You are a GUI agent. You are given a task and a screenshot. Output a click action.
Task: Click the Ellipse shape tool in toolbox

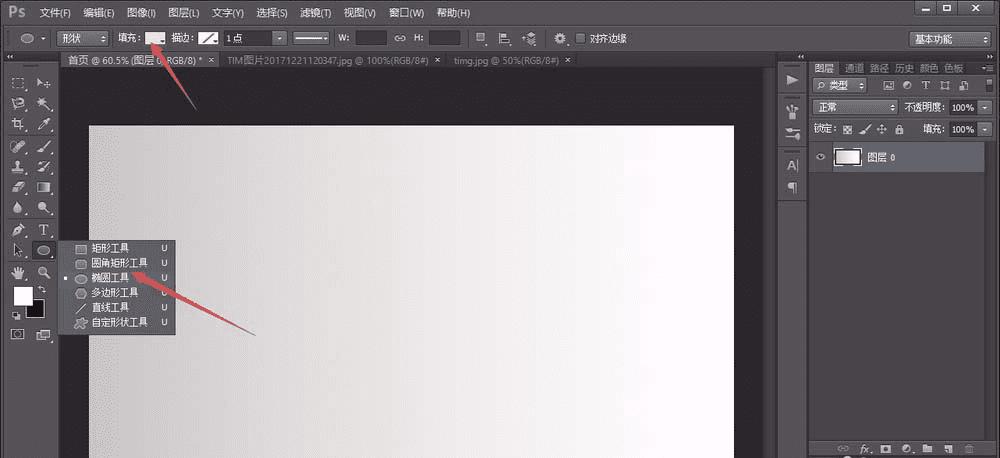click(x=43, y=250)
